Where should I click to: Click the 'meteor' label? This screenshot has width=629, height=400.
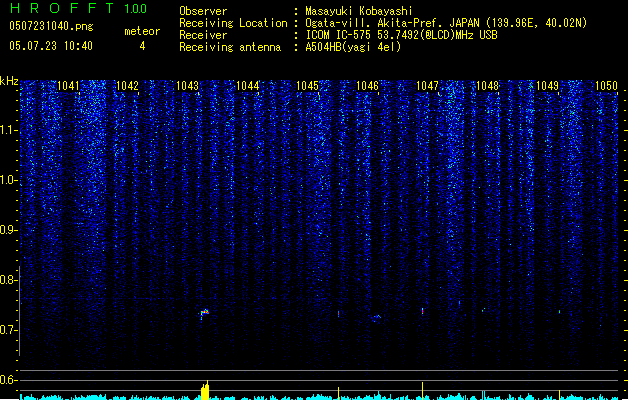click(142, 31)
